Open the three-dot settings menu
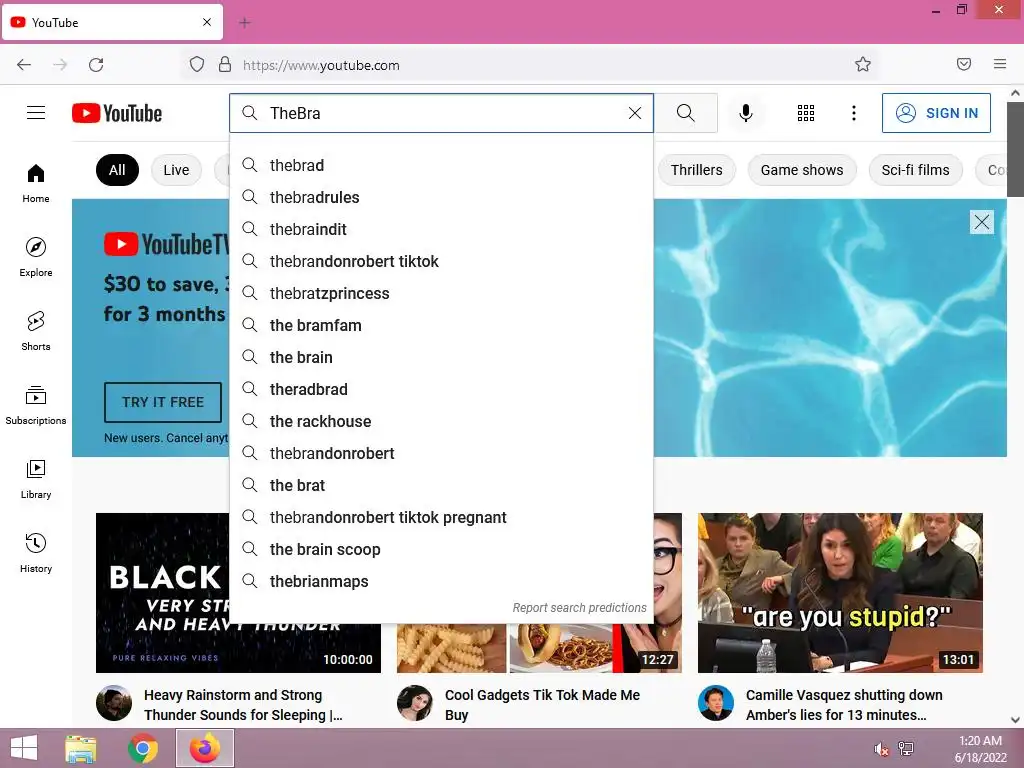The width and height of the screenshot is (1024, 768). click(854, 113)
